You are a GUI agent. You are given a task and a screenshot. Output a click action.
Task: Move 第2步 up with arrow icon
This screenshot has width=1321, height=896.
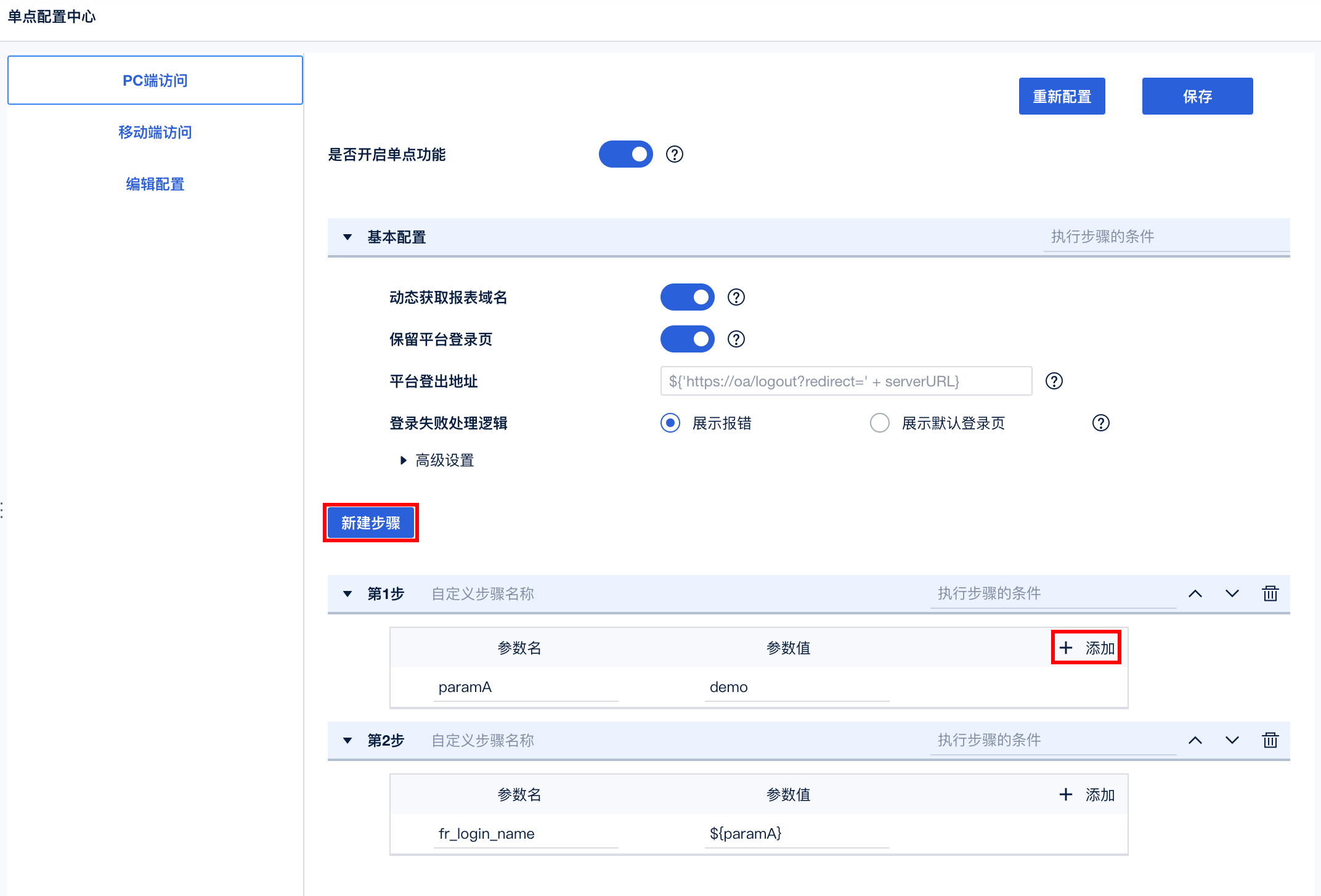(x=1195, y=740)
